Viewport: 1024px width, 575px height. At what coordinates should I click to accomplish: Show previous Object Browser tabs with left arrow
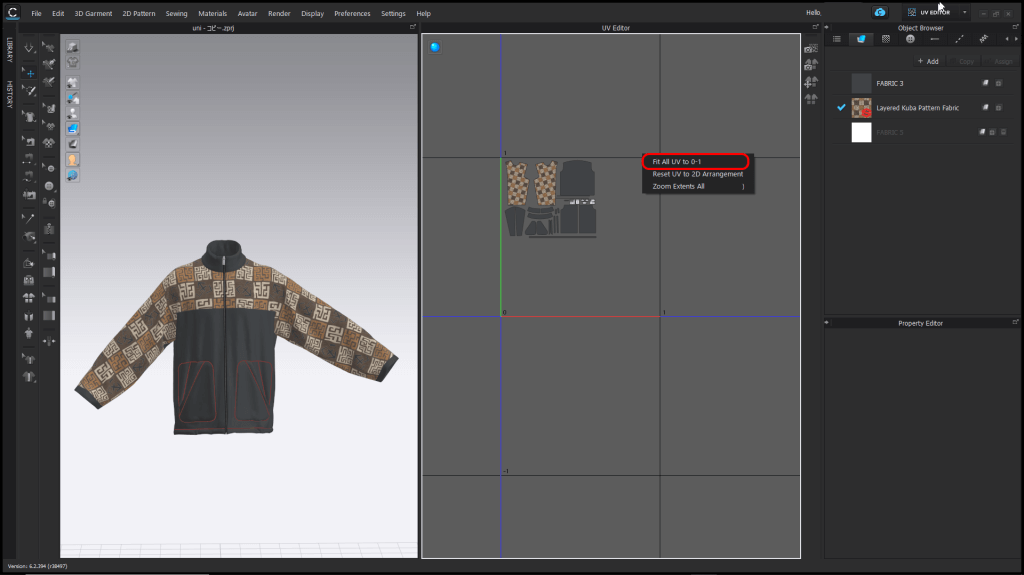[x=1007, y=39]
